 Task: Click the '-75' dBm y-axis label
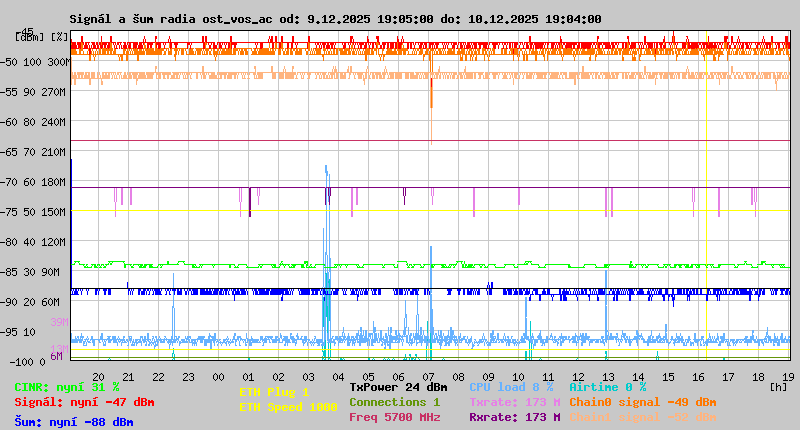(9, 212)
